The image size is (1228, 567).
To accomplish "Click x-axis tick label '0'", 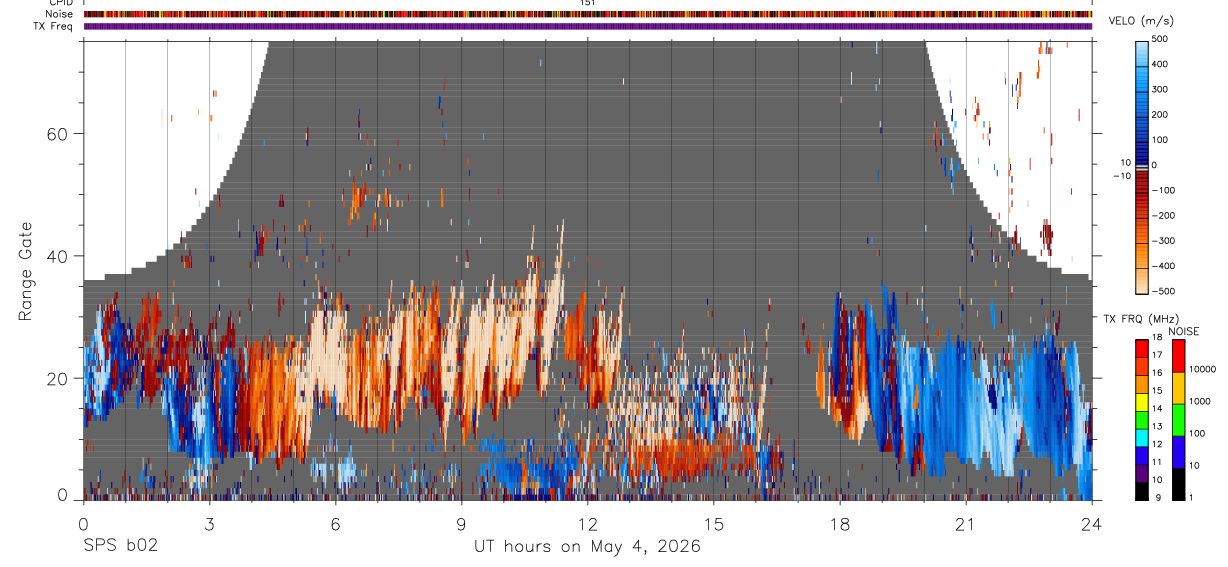I will coord(84,524).
